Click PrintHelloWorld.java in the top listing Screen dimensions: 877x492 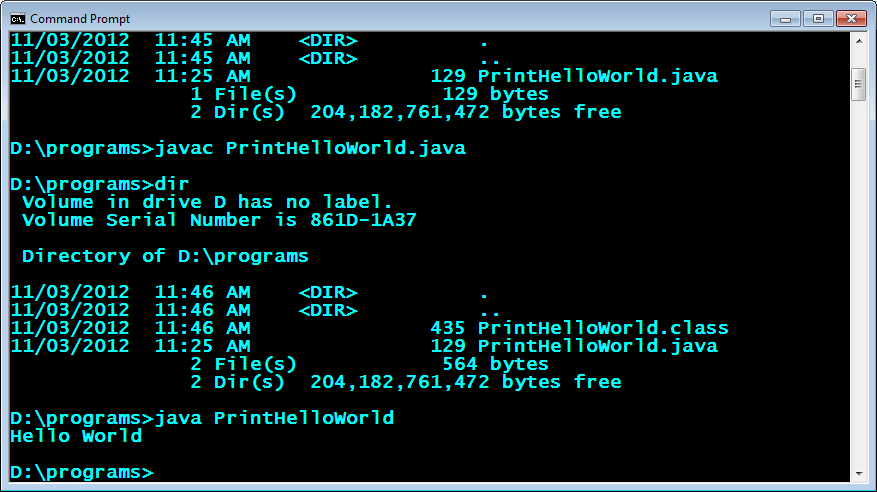click(x=597, y=76)
